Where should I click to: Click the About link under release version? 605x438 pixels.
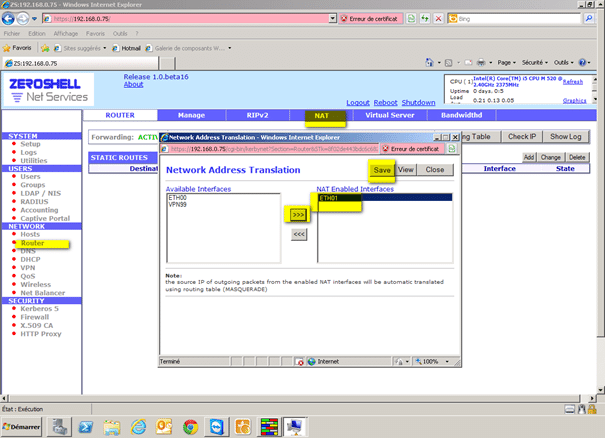point(133,85)
